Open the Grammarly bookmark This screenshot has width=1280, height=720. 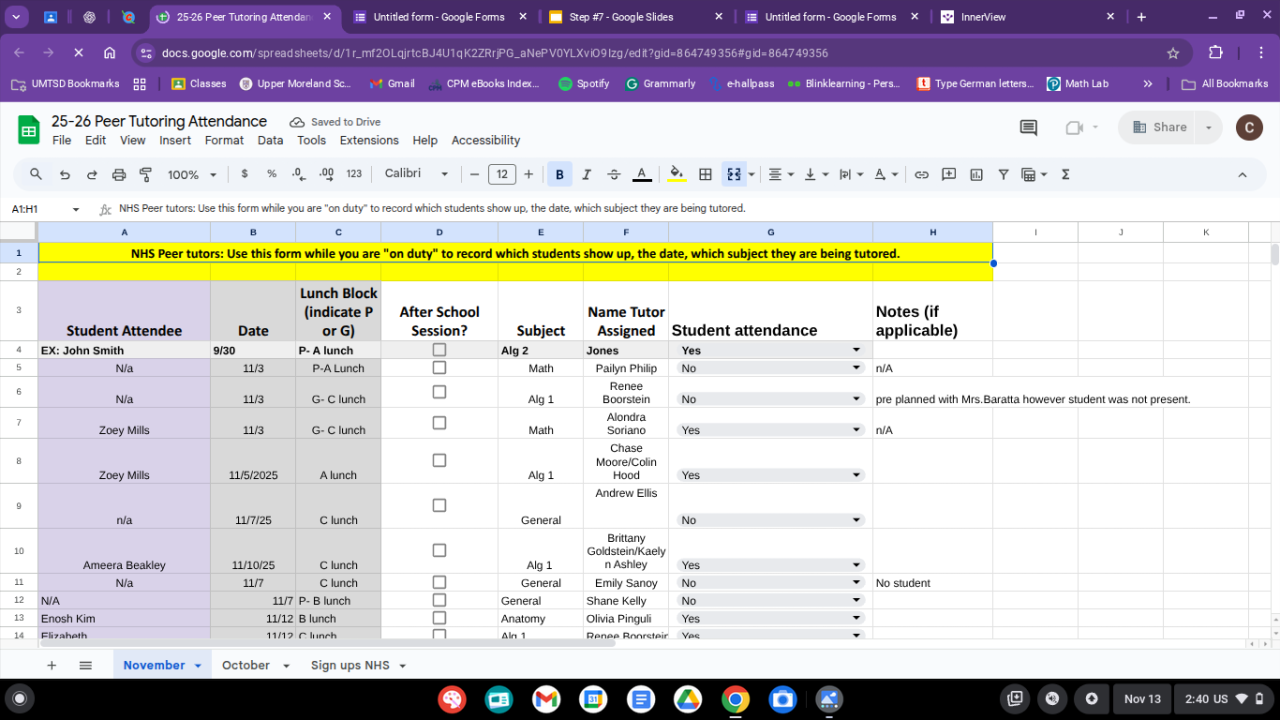(x=660, y=84)
